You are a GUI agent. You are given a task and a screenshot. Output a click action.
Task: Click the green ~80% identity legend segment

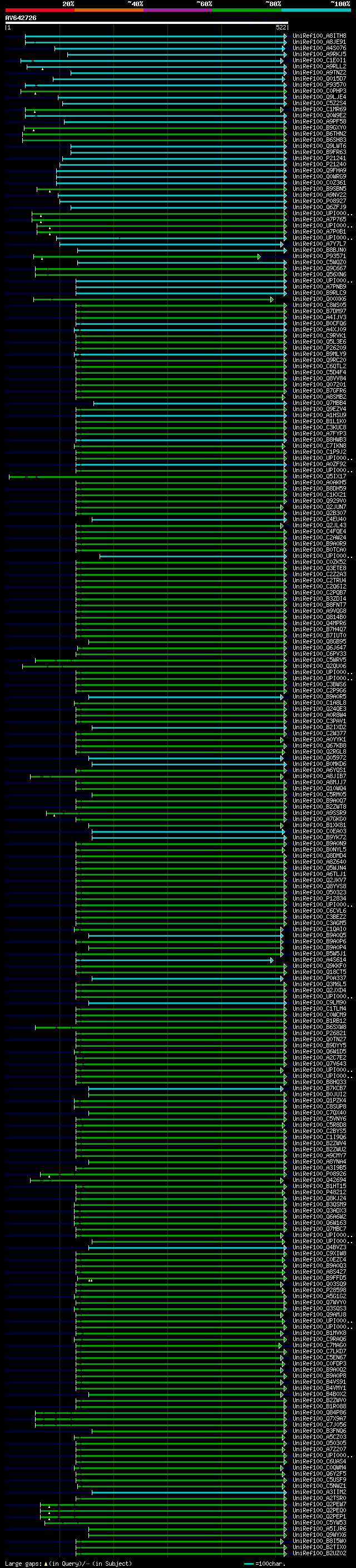247,10
